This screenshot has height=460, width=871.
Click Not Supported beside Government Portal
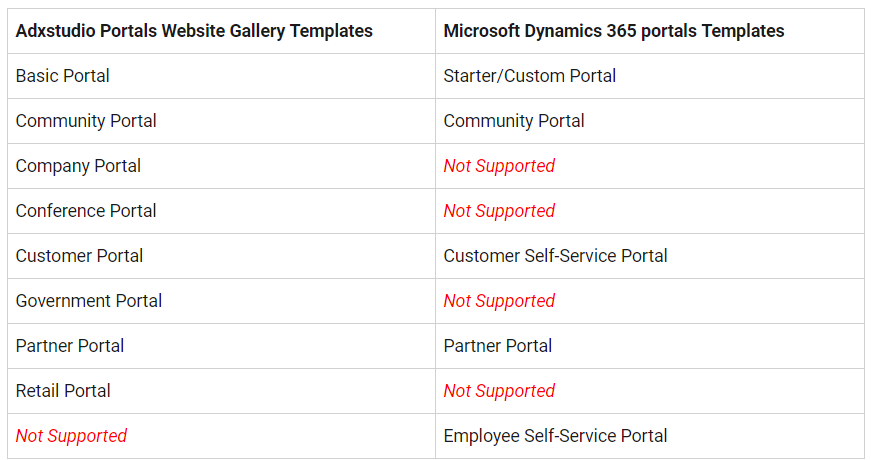(x=499, y=301)
